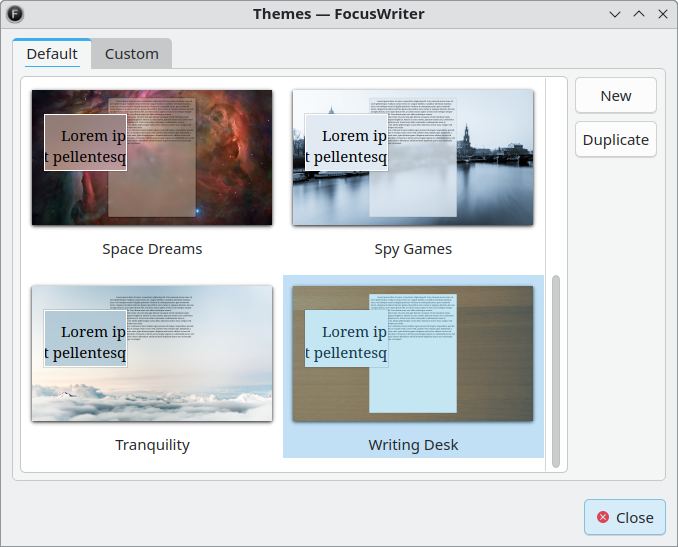Click the Lorem ipsum preview on Spy Games
The width and height of the screenshot is (678, 547).
pyautogui.click(x=346, y=142)
